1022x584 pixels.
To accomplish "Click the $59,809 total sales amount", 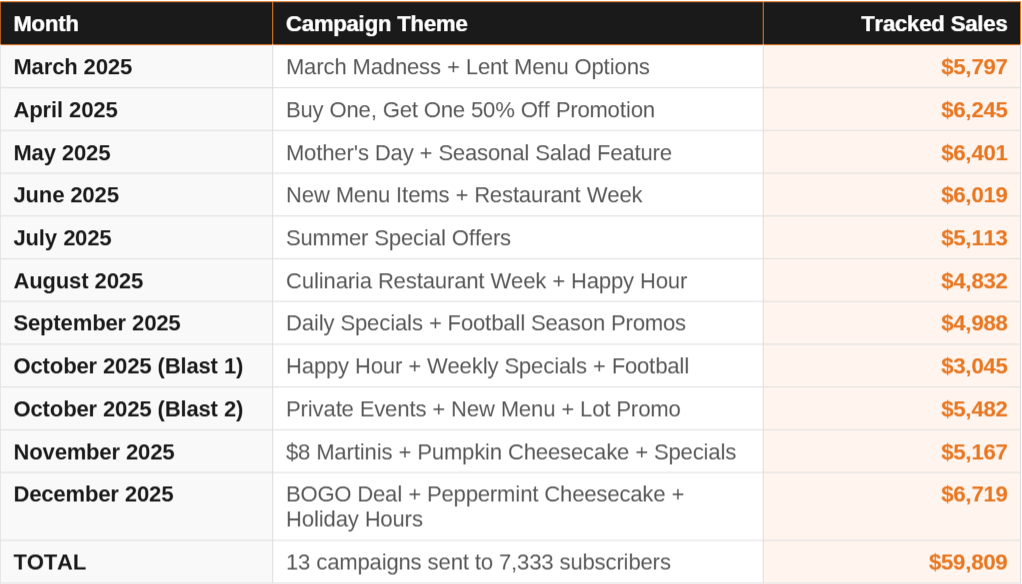I will pyautogui.click(x=967, y=562).
